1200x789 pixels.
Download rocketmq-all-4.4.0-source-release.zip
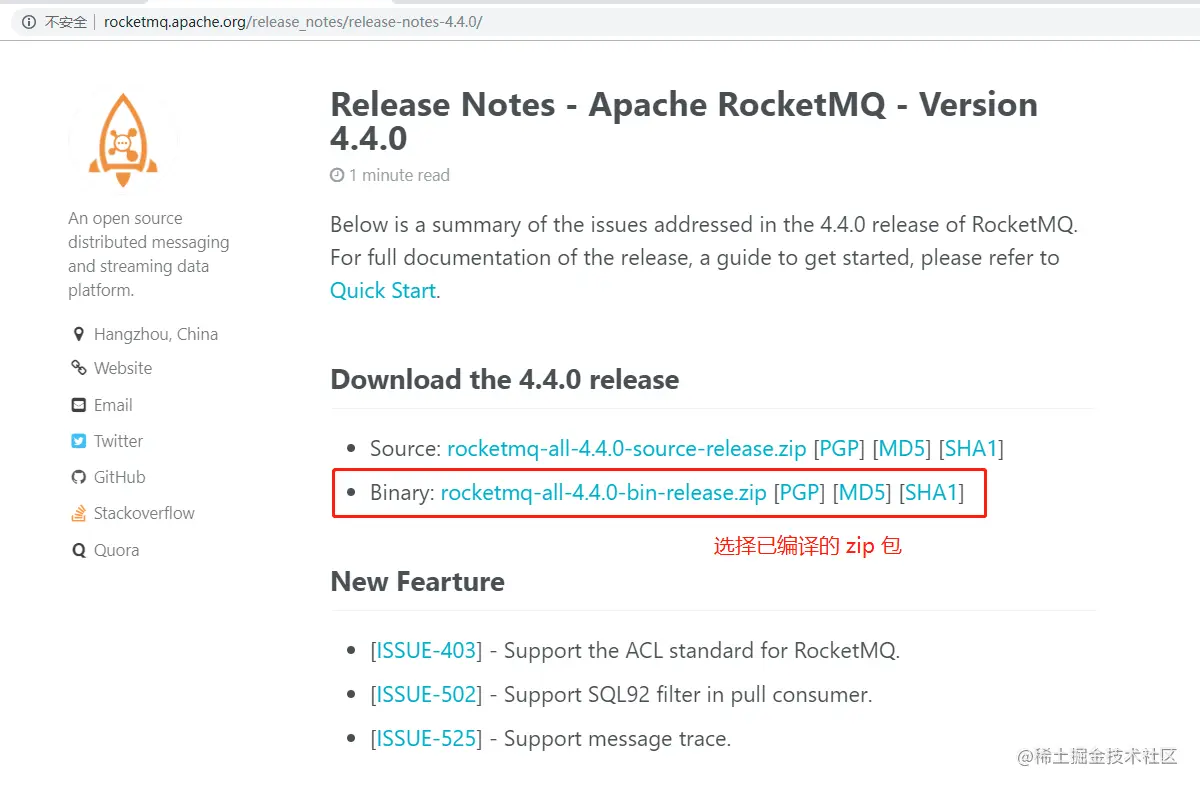click(624, 448)
